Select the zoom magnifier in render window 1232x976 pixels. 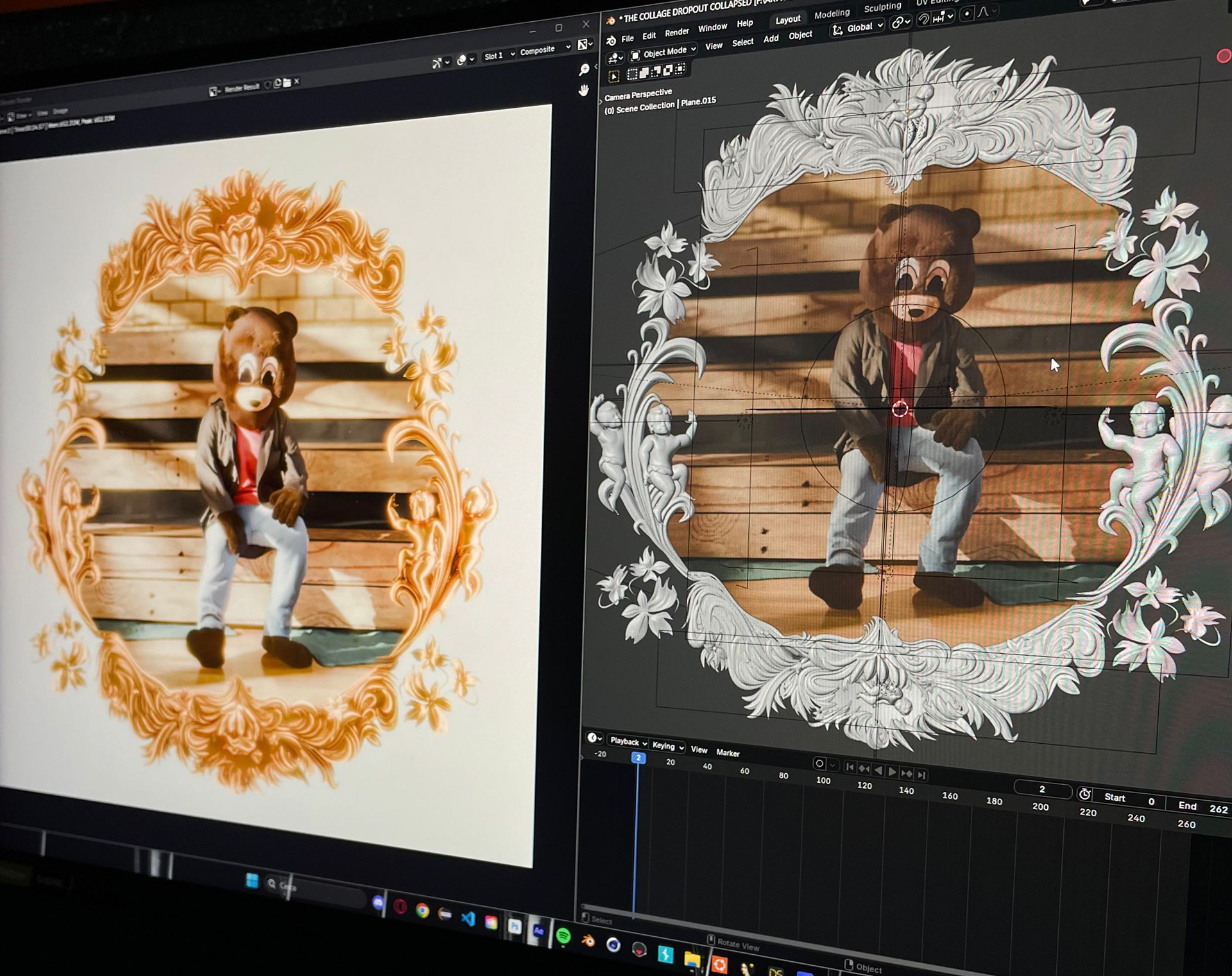point(584,69)
